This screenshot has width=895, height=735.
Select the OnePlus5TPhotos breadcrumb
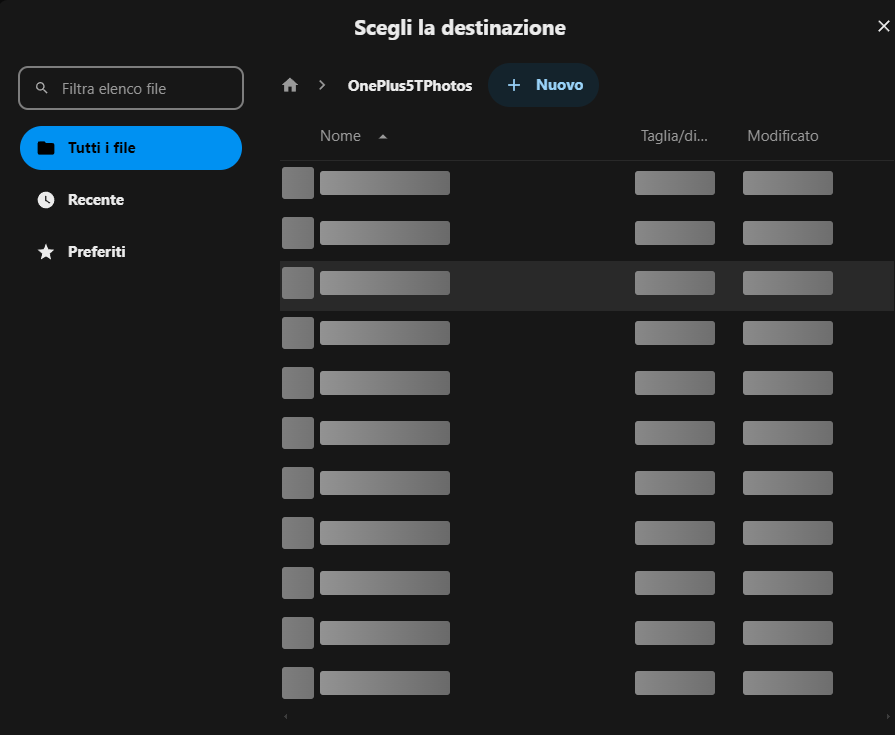[x=409, y=86]
